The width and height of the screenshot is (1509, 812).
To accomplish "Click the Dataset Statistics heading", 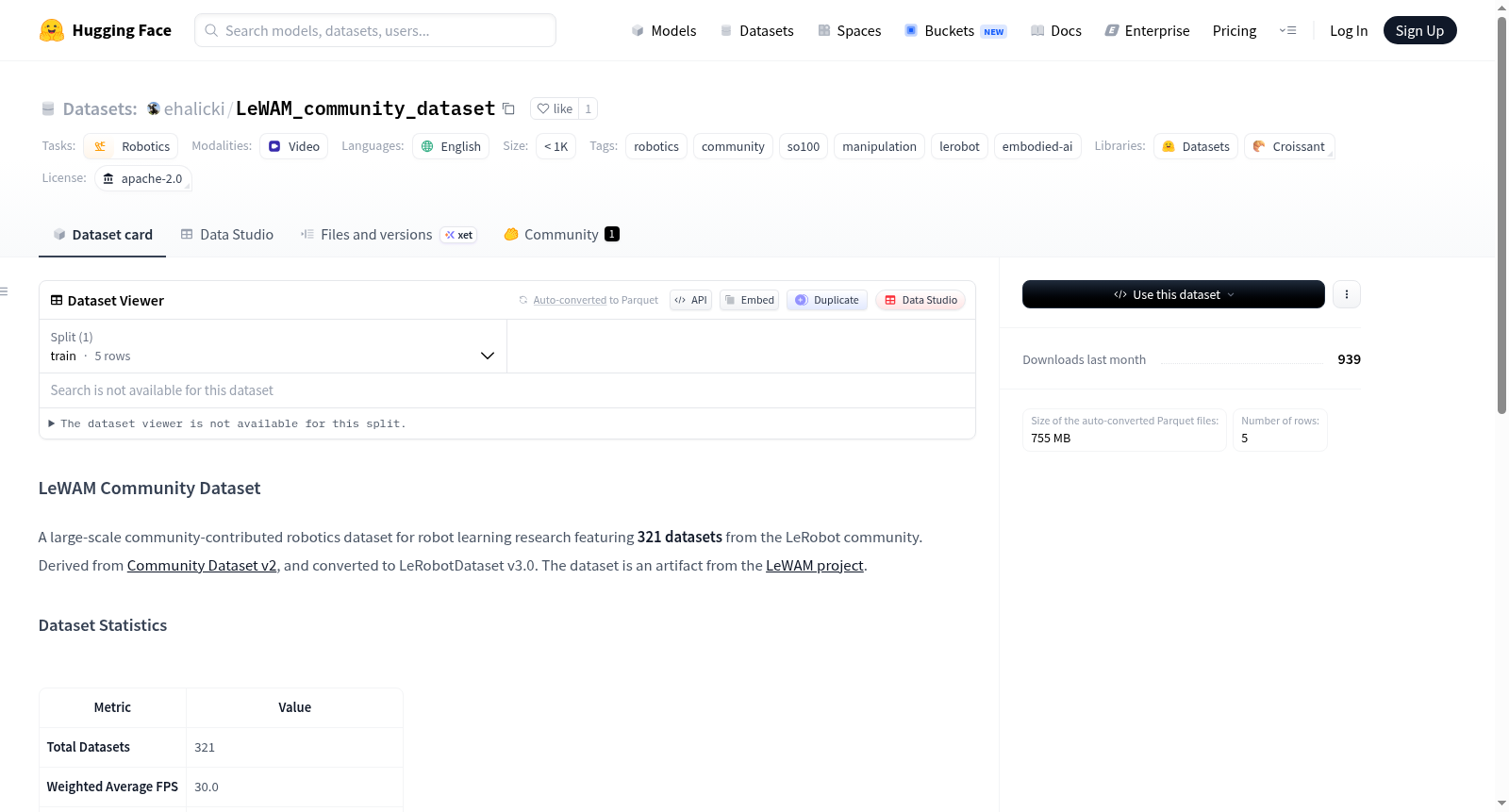I will pyautogui.click(x=103, y=625).
